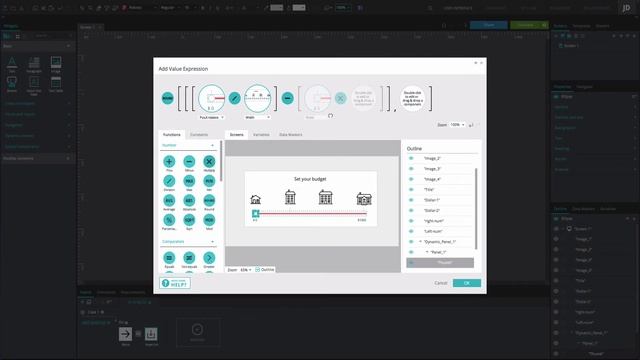Click the red slider track in preview

(313, 213)
